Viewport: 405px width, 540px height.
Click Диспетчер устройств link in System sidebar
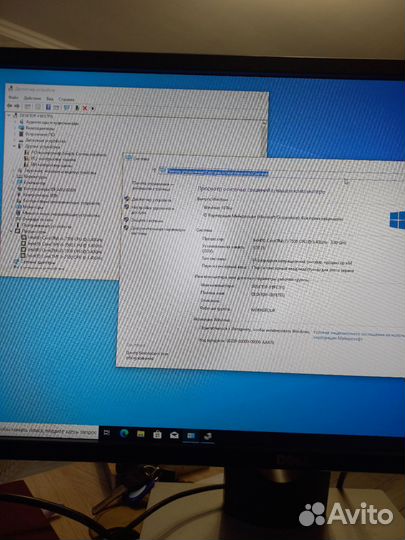pos(152,200)
